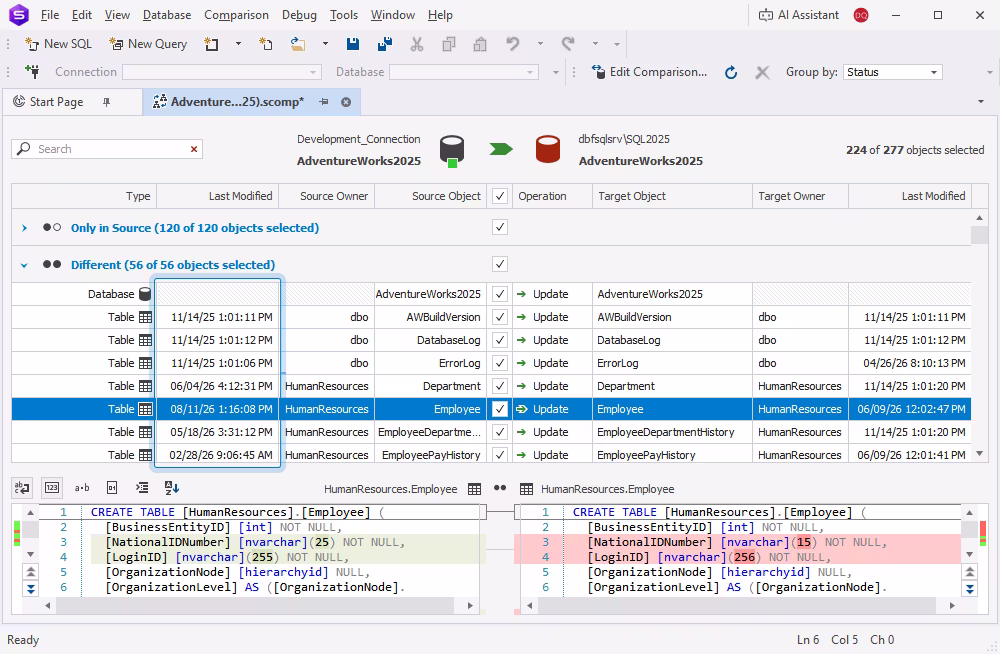Expand the Only in Source group

[x=24, y=228]
